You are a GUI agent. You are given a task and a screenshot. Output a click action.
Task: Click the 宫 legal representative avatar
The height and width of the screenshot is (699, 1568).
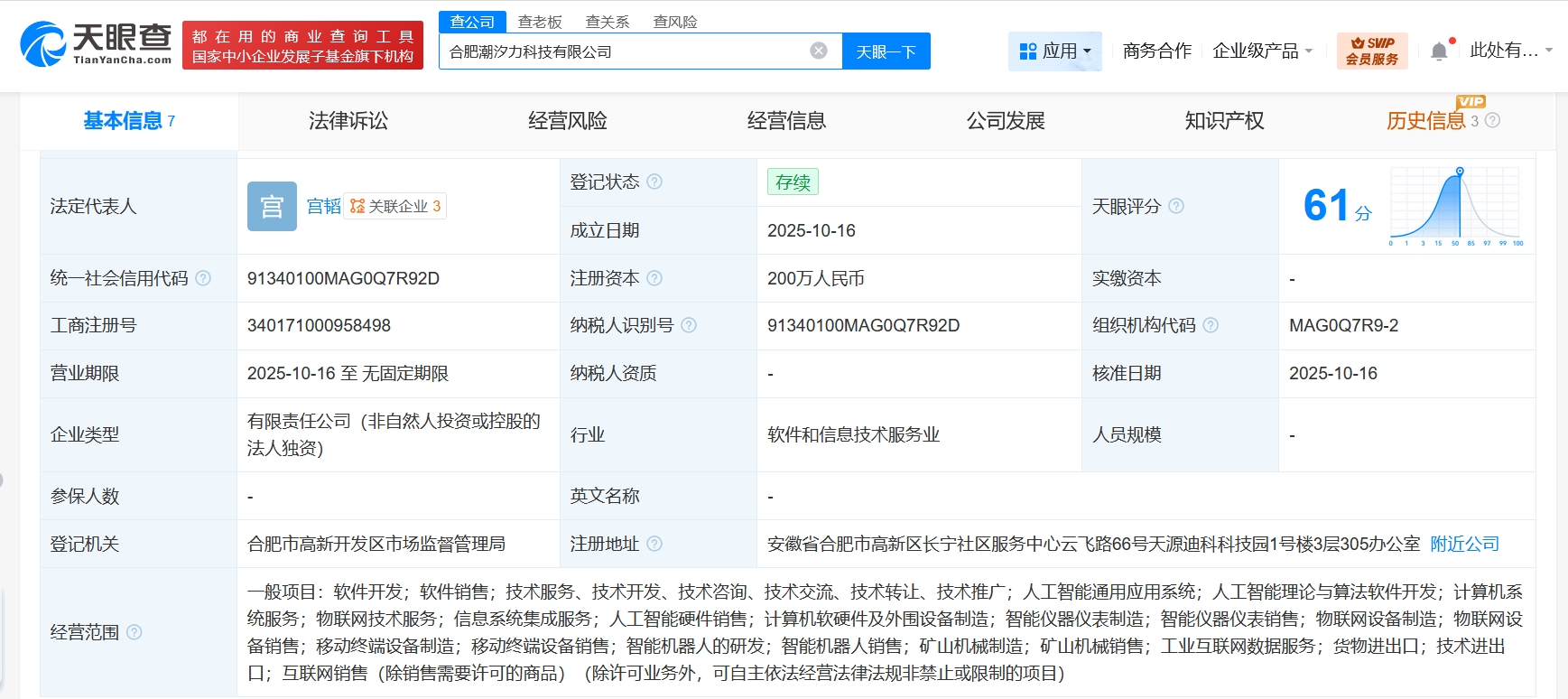coord(272,207)
